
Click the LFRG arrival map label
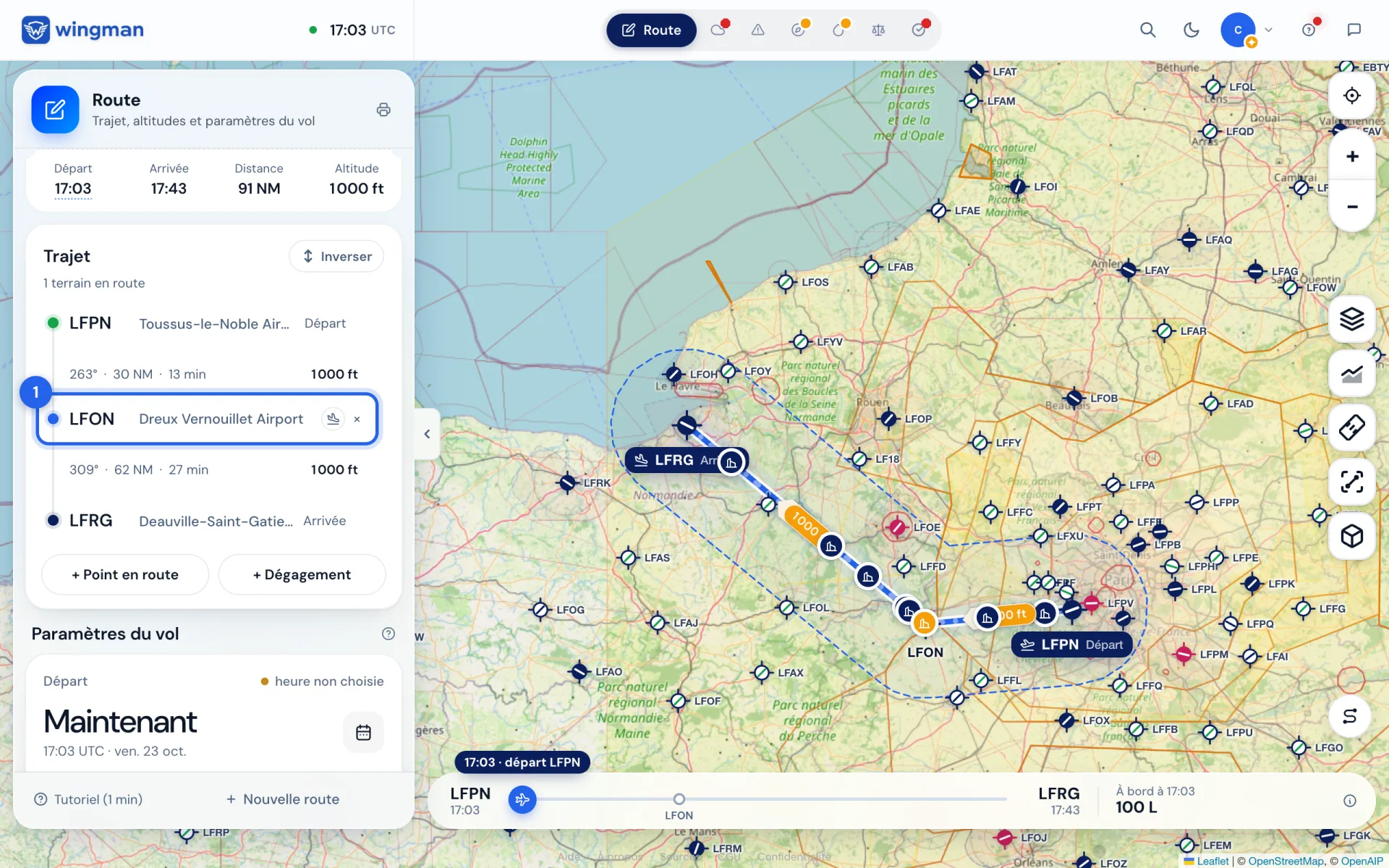(x=685, y=460)
